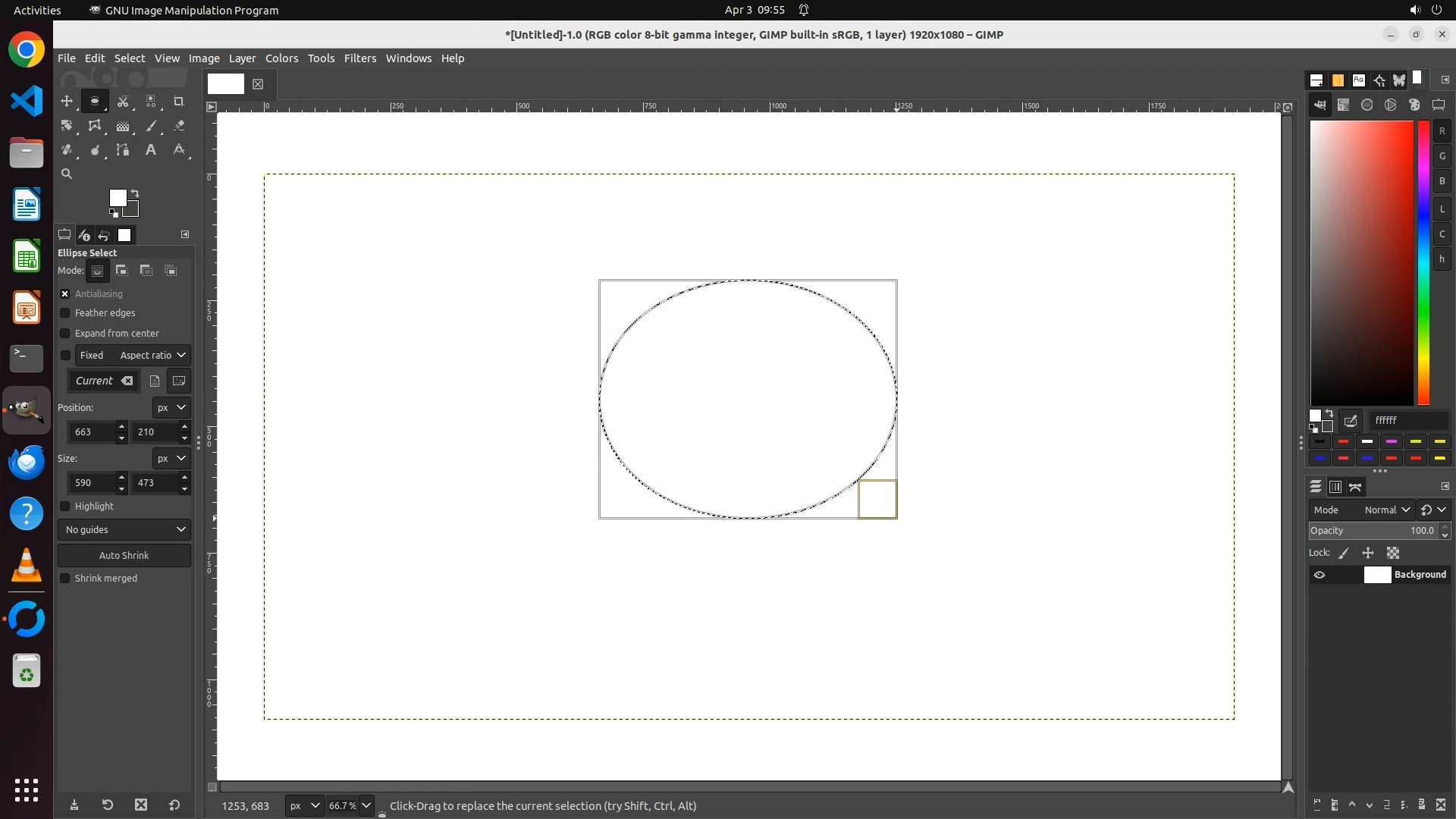Enable Feather edges option

pos(65,313)
